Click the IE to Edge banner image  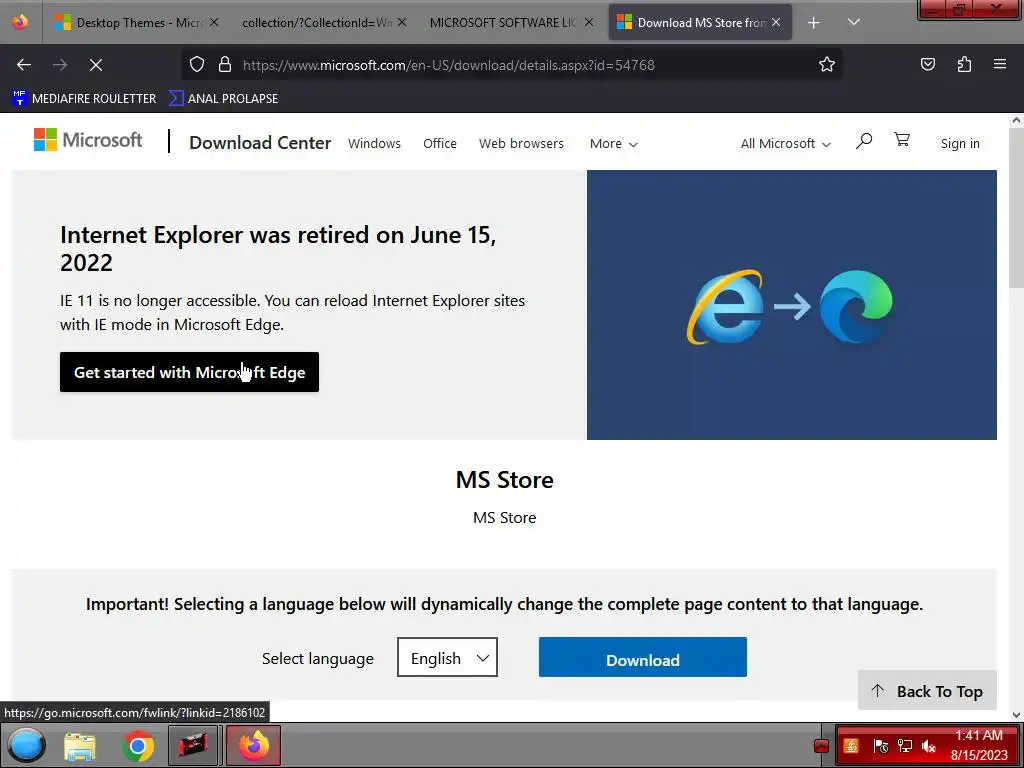[792, 305]
